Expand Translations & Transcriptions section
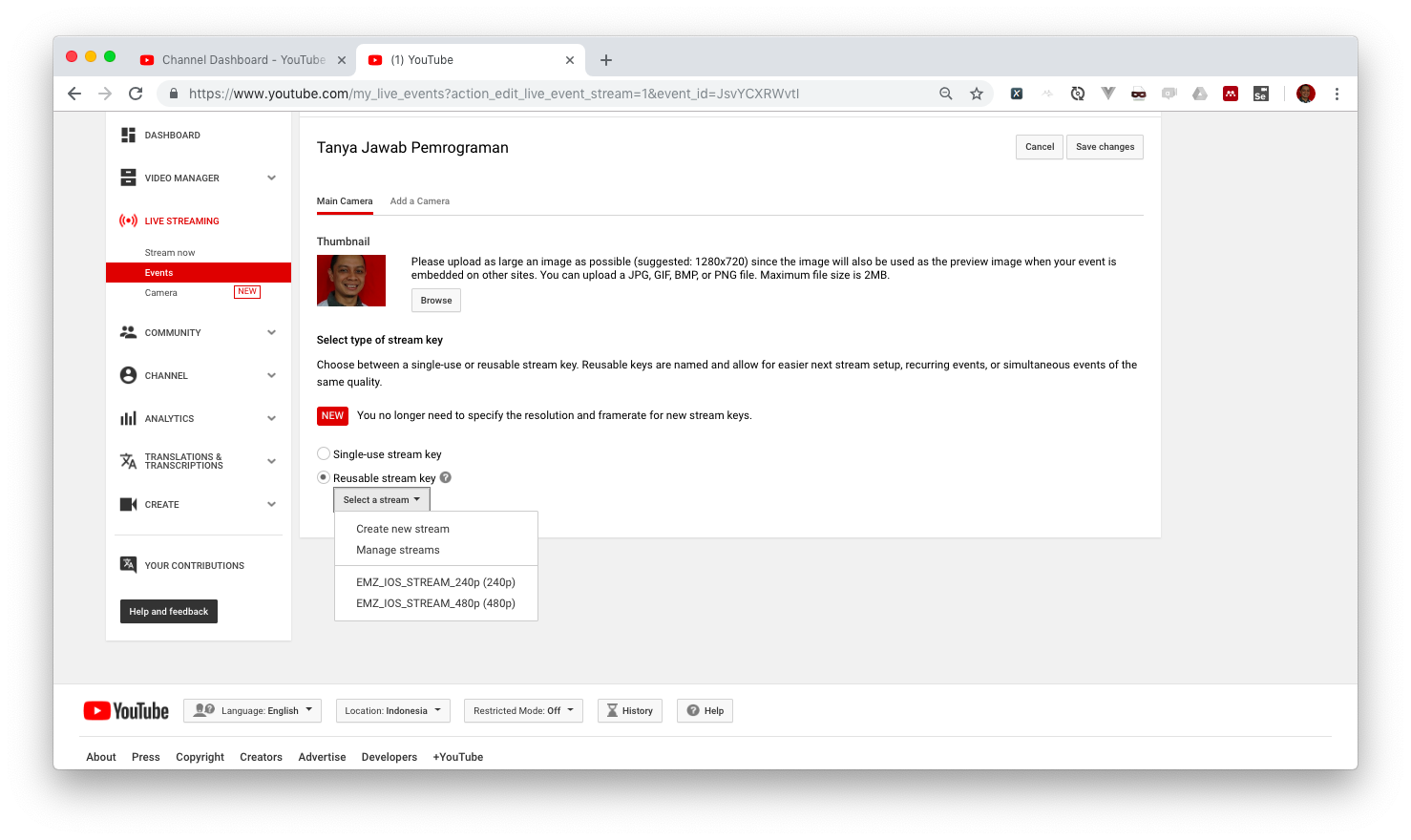This screenshot has height=840, width=1411. (x=272, y=461)
